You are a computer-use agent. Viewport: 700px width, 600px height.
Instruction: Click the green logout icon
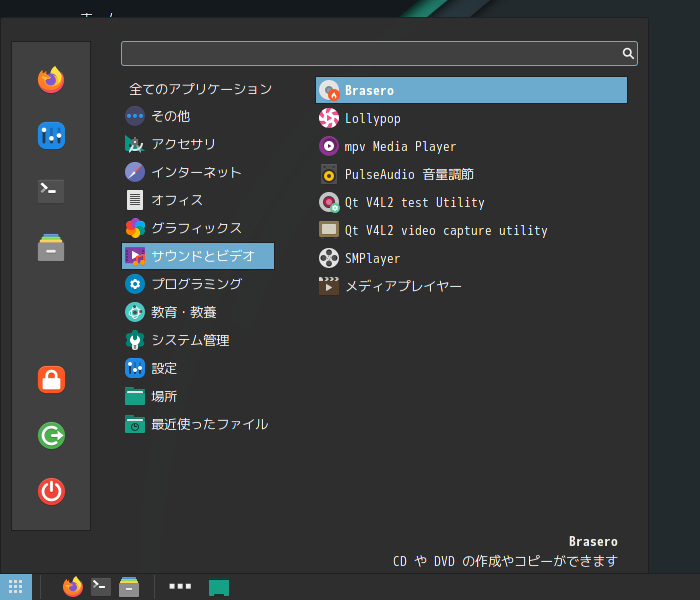pyautogui.click(x=51, y=435)
